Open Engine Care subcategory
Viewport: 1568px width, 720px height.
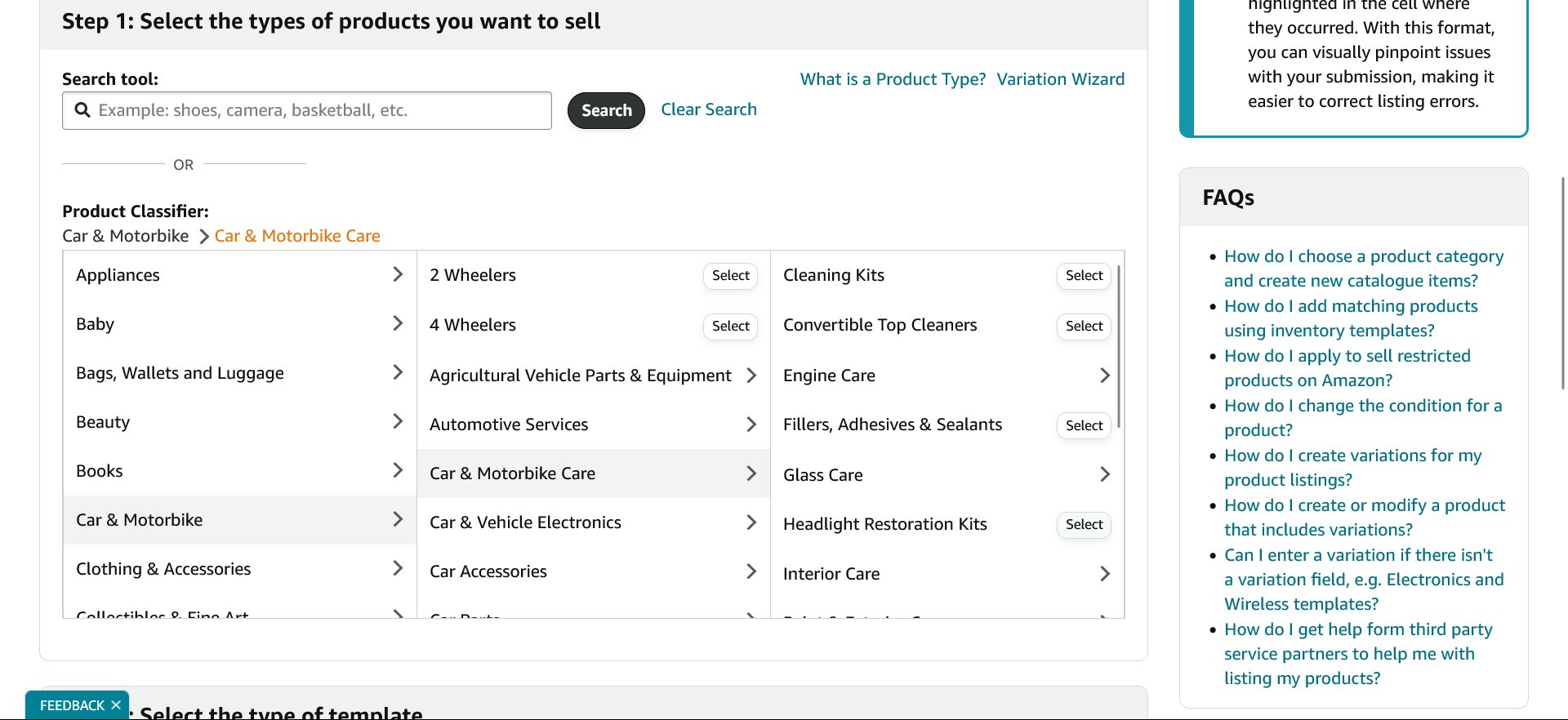(947, 376)
